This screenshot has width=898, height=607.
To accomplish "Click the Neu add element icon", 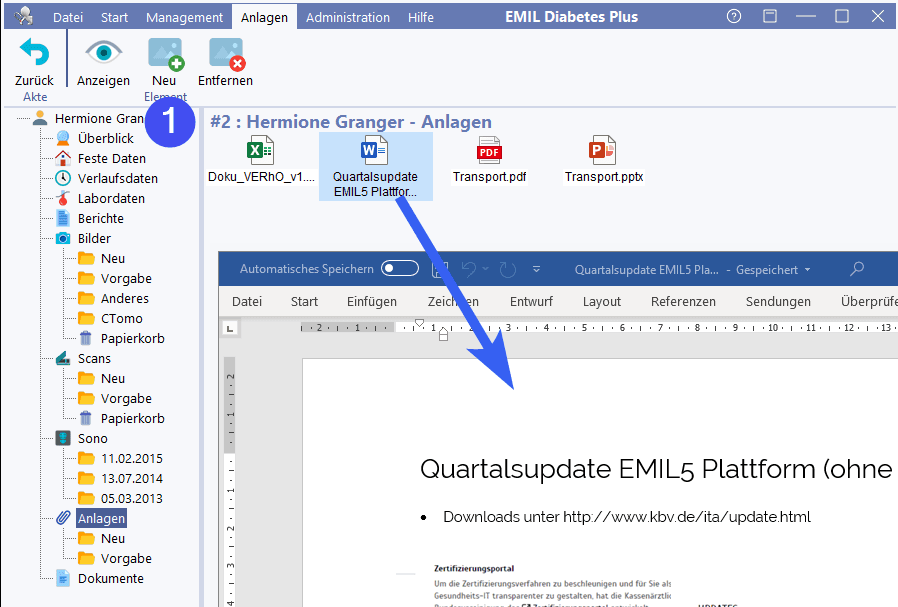I will point(164,53).
